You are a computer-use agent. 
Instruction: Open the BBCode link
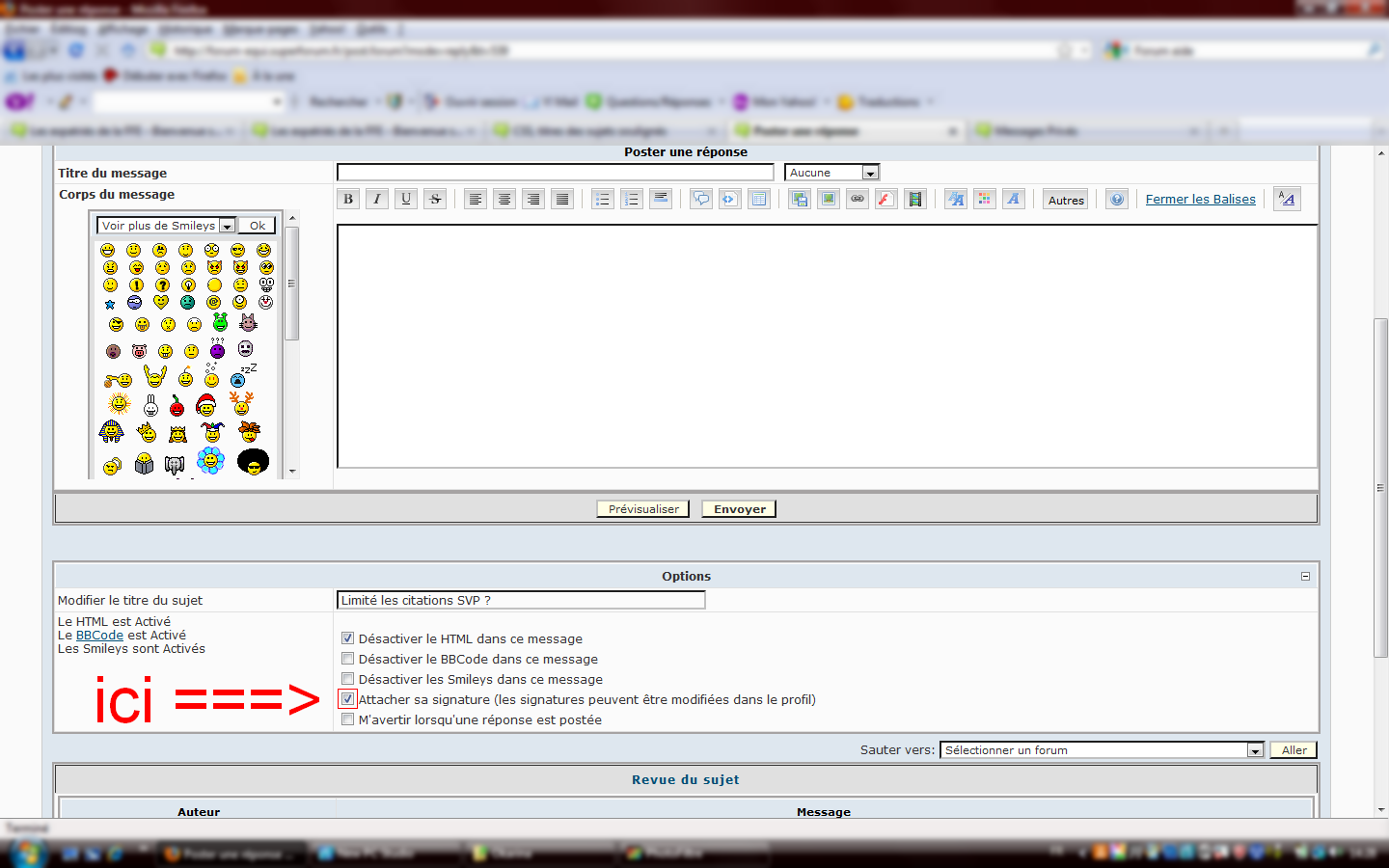pyautogui.click(x=99, y=636)
